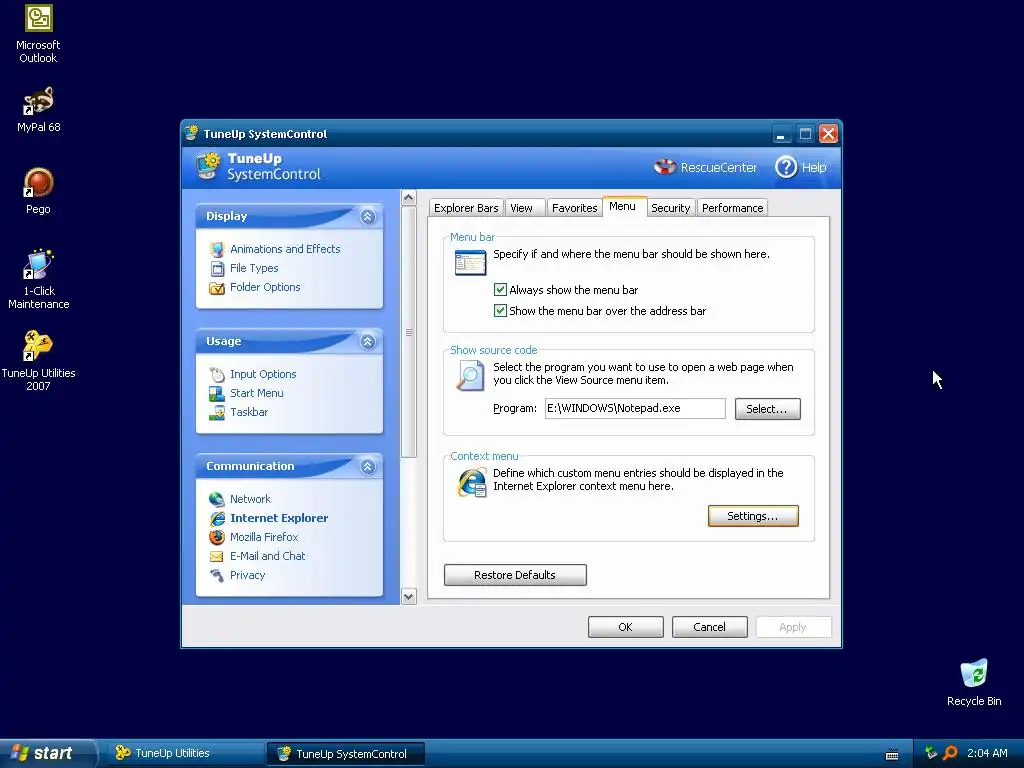Open E-Mail and Chat settings link

pos(268,556)
